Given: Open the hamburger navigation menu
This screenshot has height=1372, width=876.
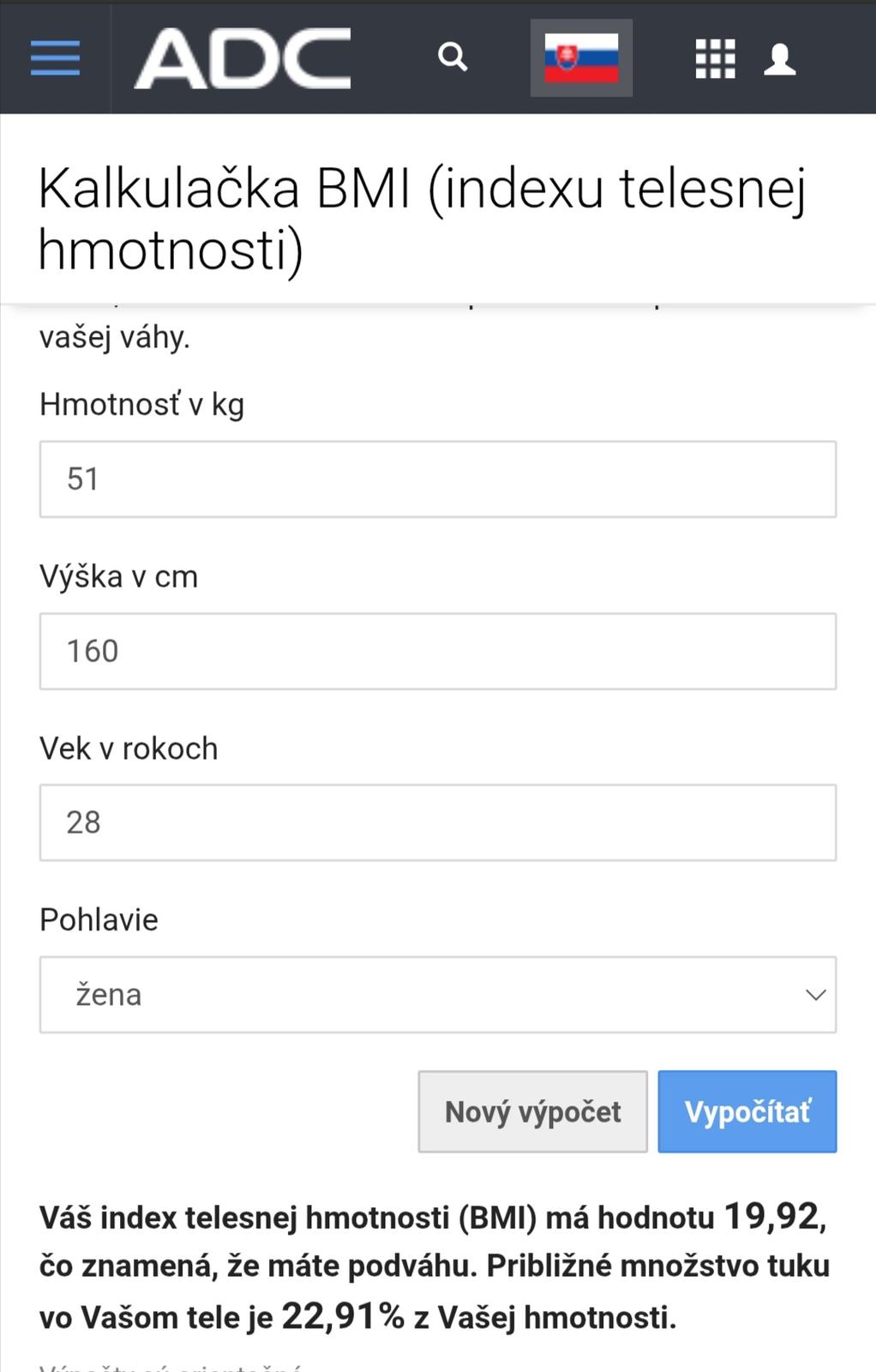Looking at the screenshot, I should coord(55,58).
